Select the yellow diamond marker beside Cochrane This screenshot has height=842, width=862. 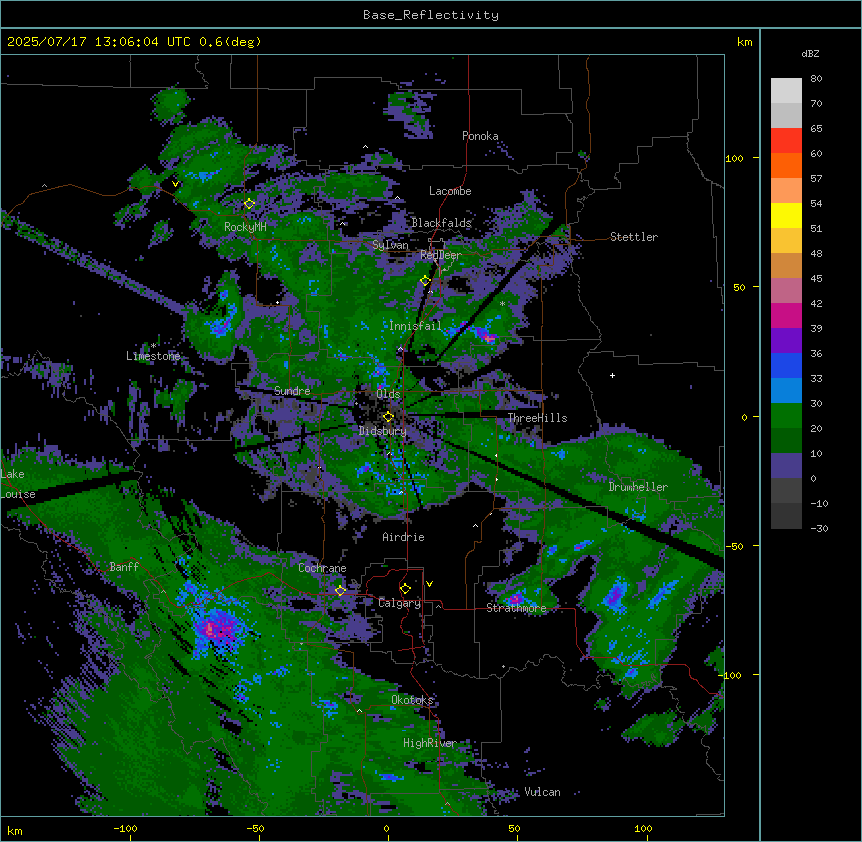pos(340,590)
